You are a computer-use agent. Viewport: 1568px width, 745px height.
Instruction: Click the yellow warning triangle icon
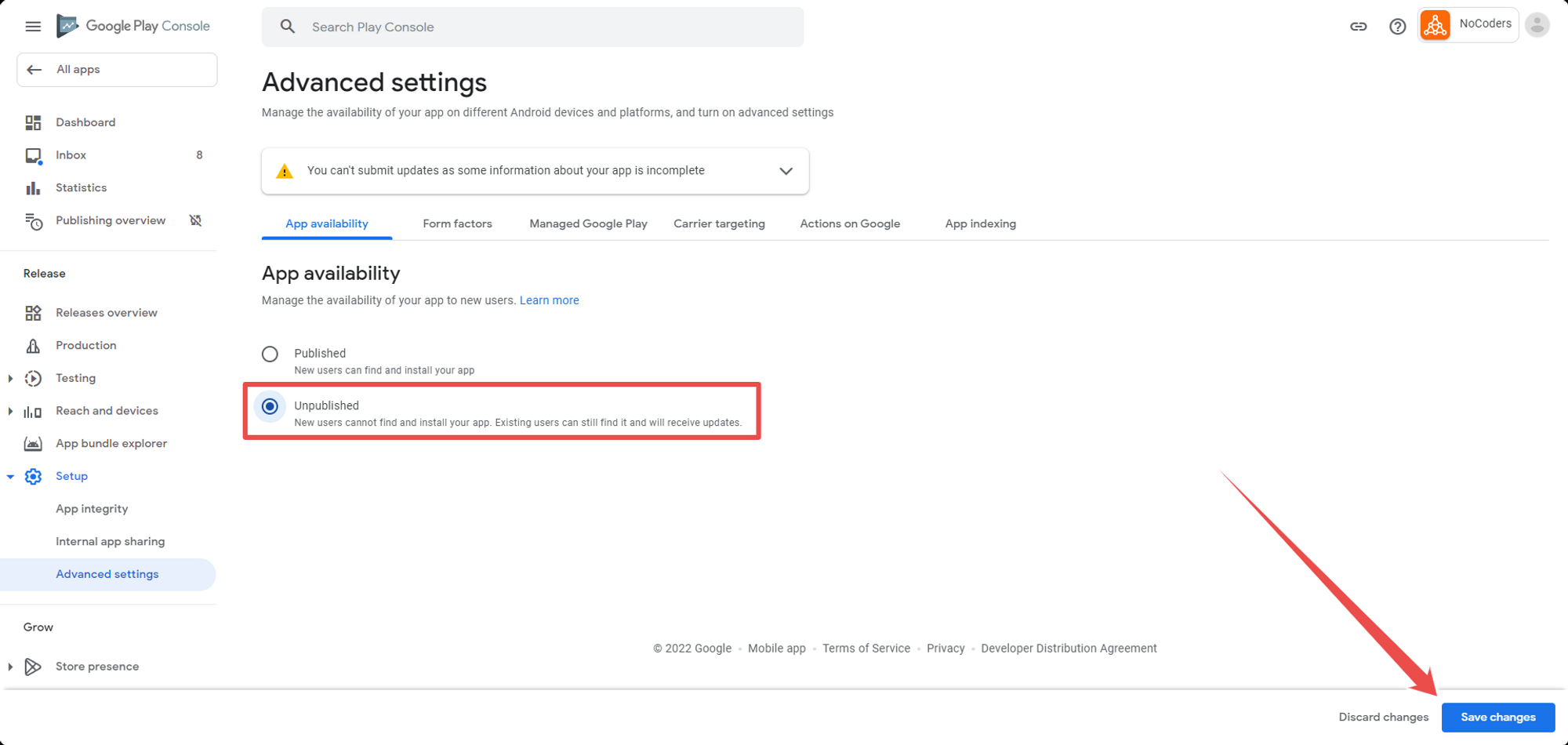[x=285, y=171]
